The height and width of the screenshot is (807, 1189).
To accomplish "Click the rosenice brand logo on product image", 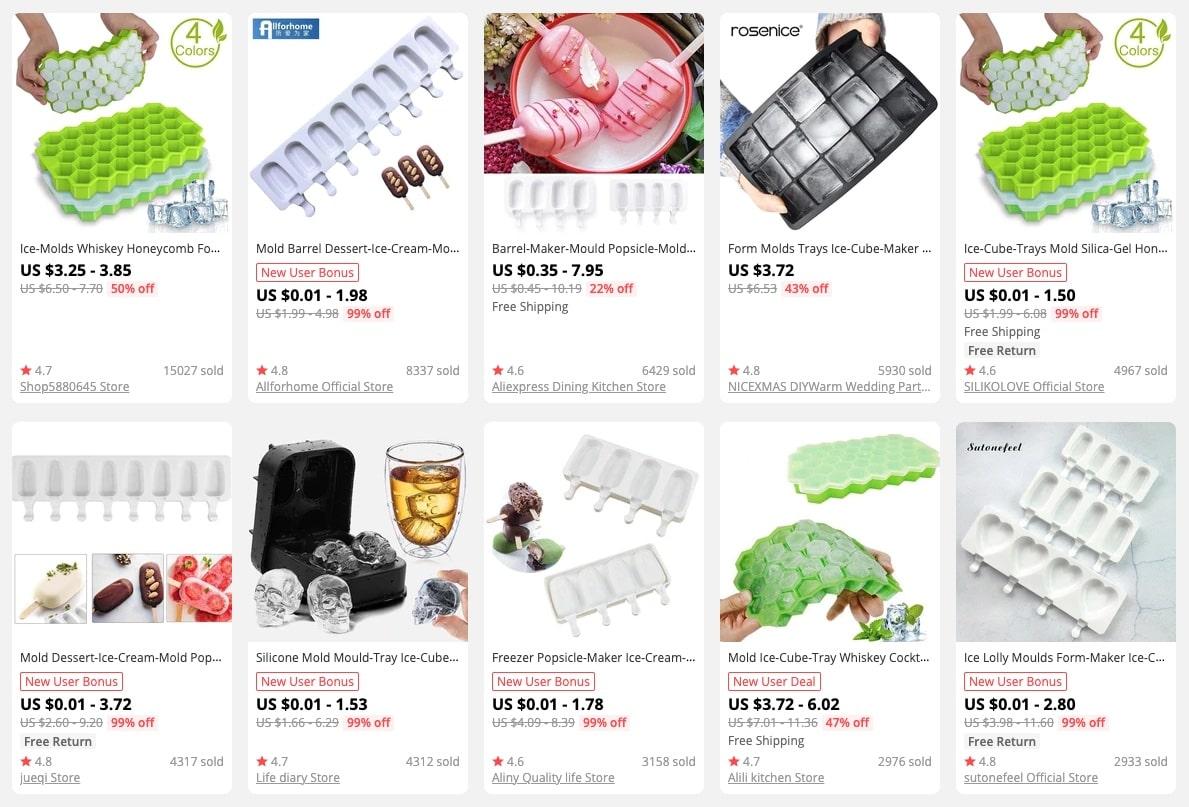I will pyautogui.click(x=765, y=30).
